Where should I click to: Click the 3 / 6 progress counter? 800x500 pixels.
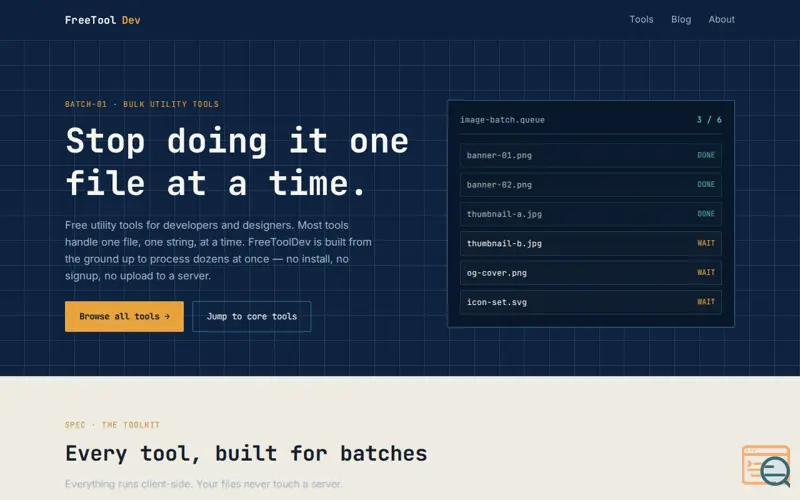pyautogui.click(x=709, y=120)
